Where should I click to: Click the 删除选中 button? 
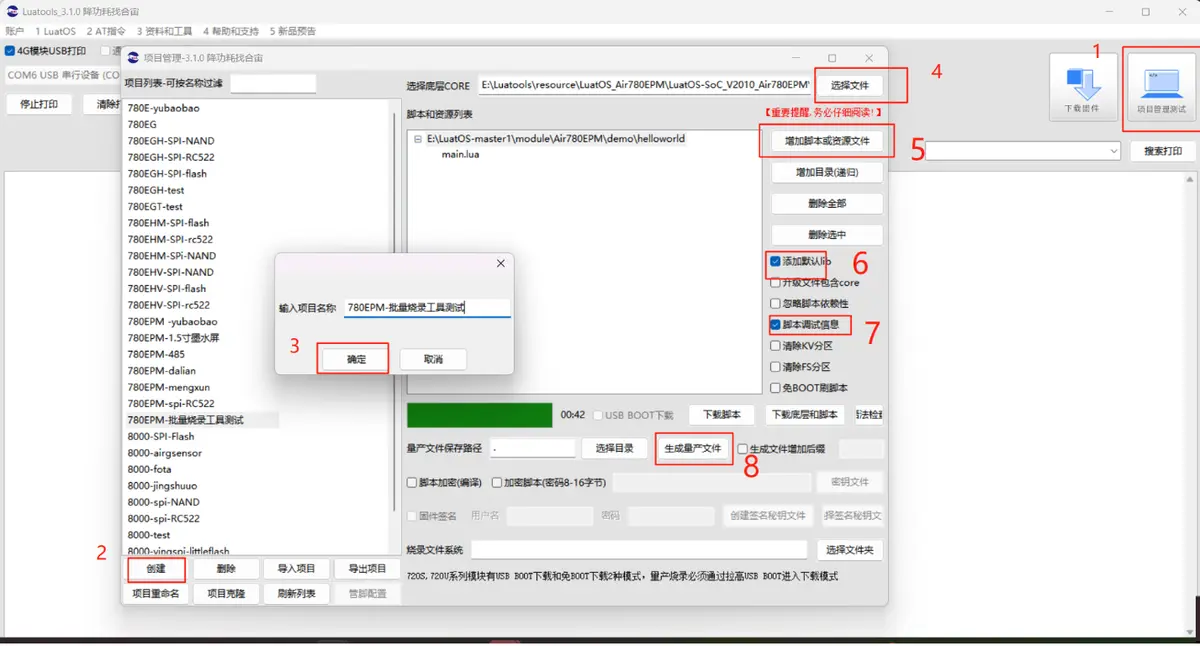click(x=827, y=235)
